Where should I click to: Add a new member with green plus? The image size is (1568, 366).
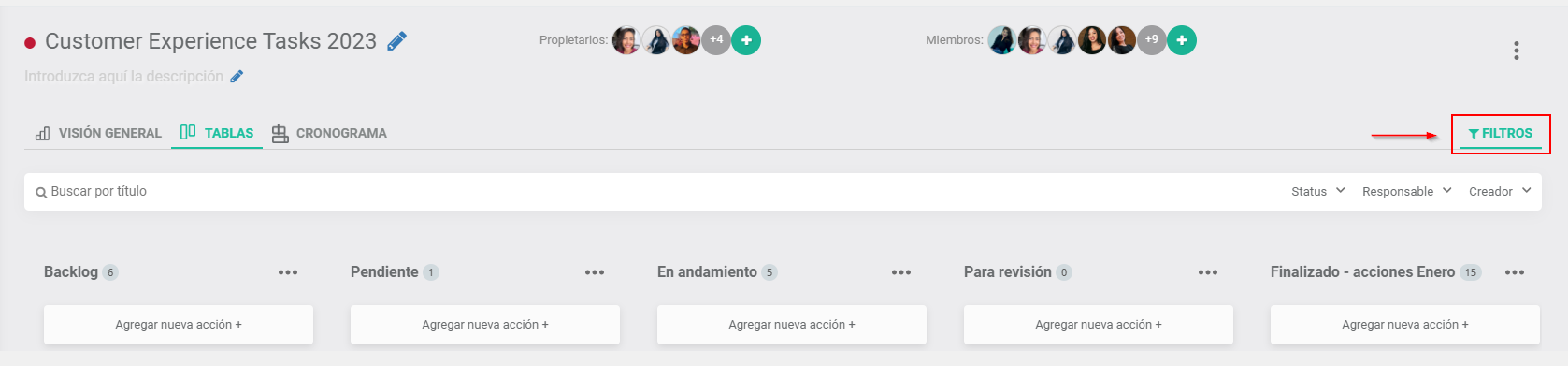(x=1182, y=40)
